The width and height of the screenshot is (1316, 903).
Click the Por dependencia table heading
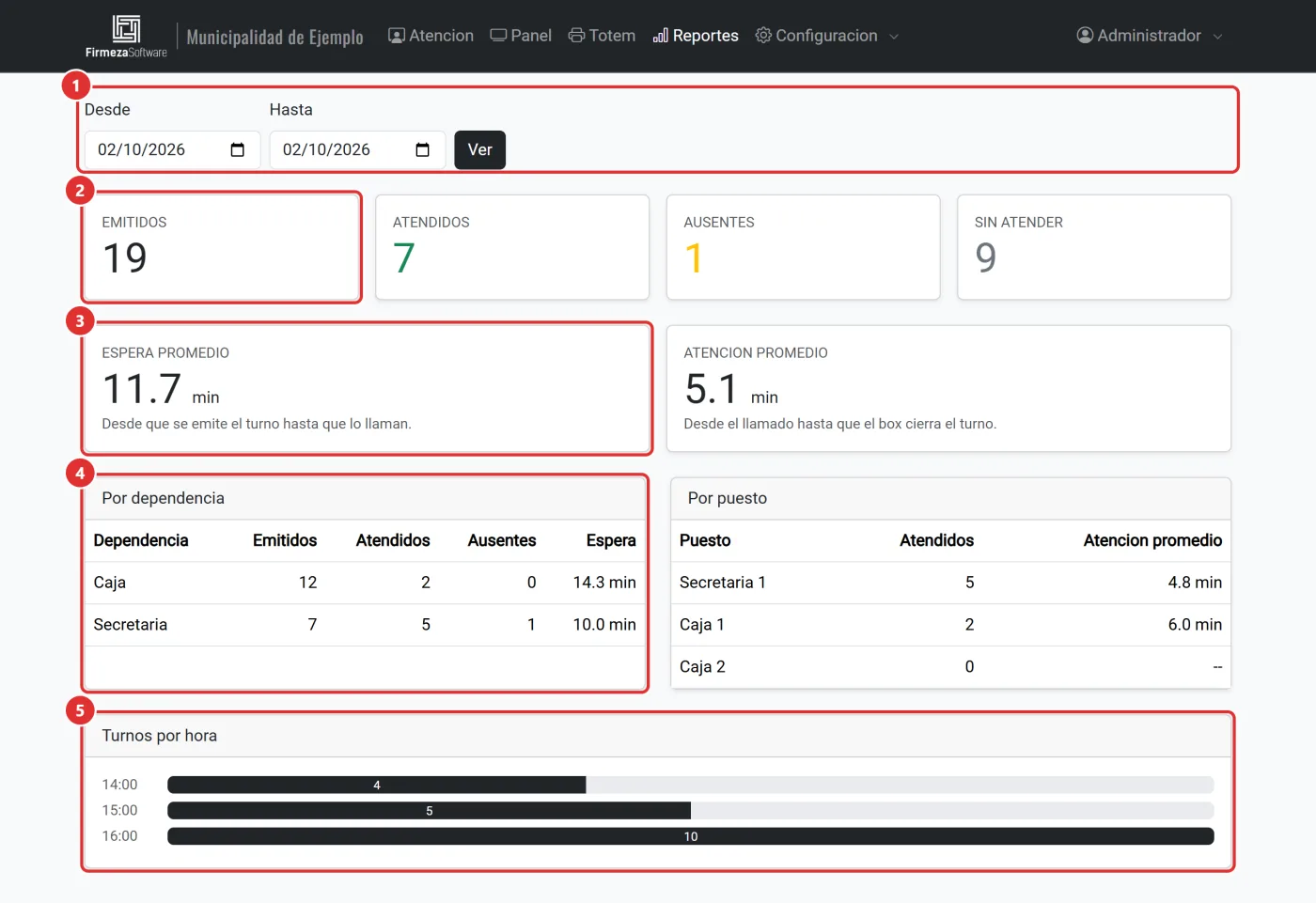[164, 498]
